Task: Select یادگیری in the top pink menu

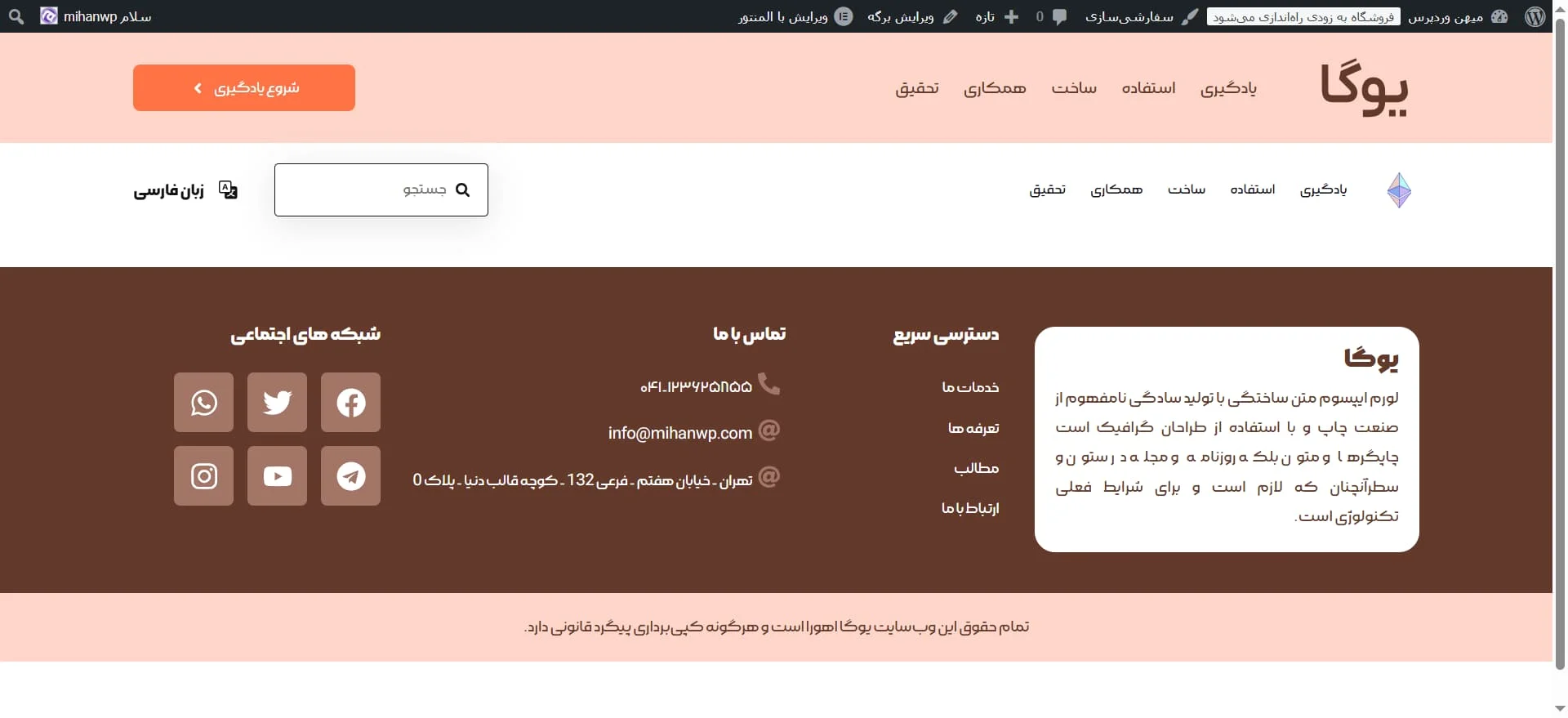Action: [1228, 88]
